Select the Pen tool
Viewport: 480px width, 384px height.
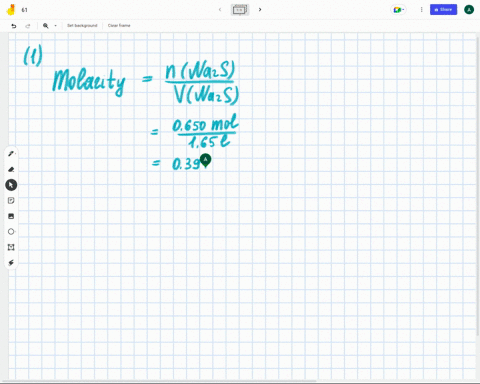11,154
